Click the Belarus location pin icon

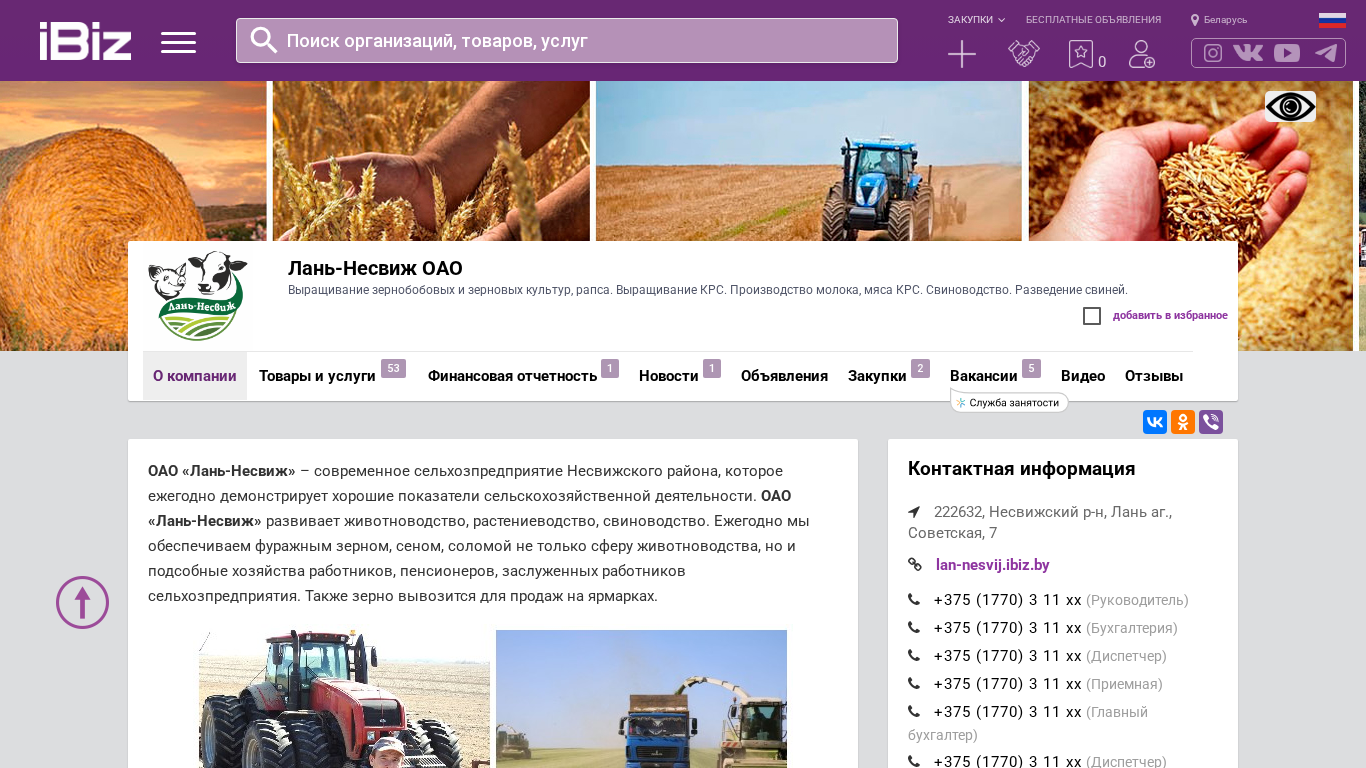coord(1195,20)
